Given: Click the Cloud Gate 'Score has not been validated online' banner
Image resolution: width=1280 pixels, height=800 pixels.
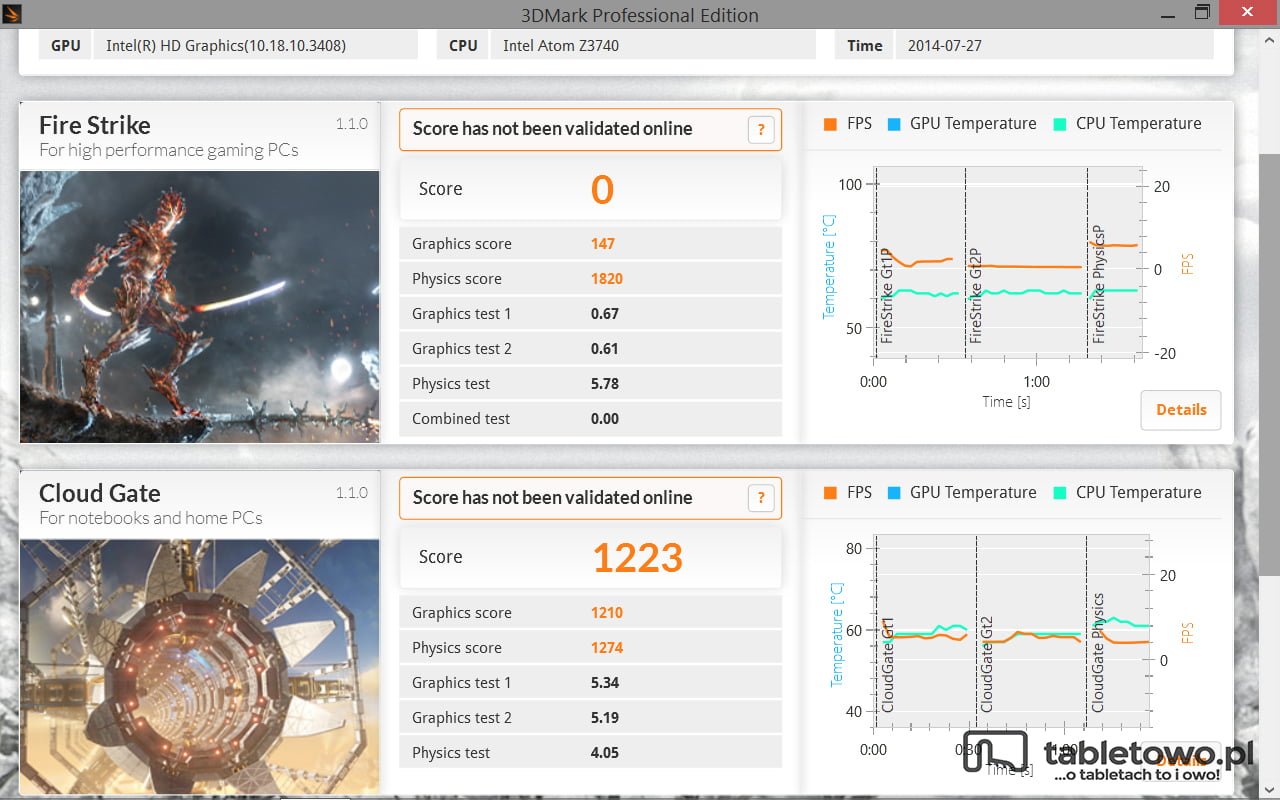Looking at the screenshot, I should click(x=590, y=498).
